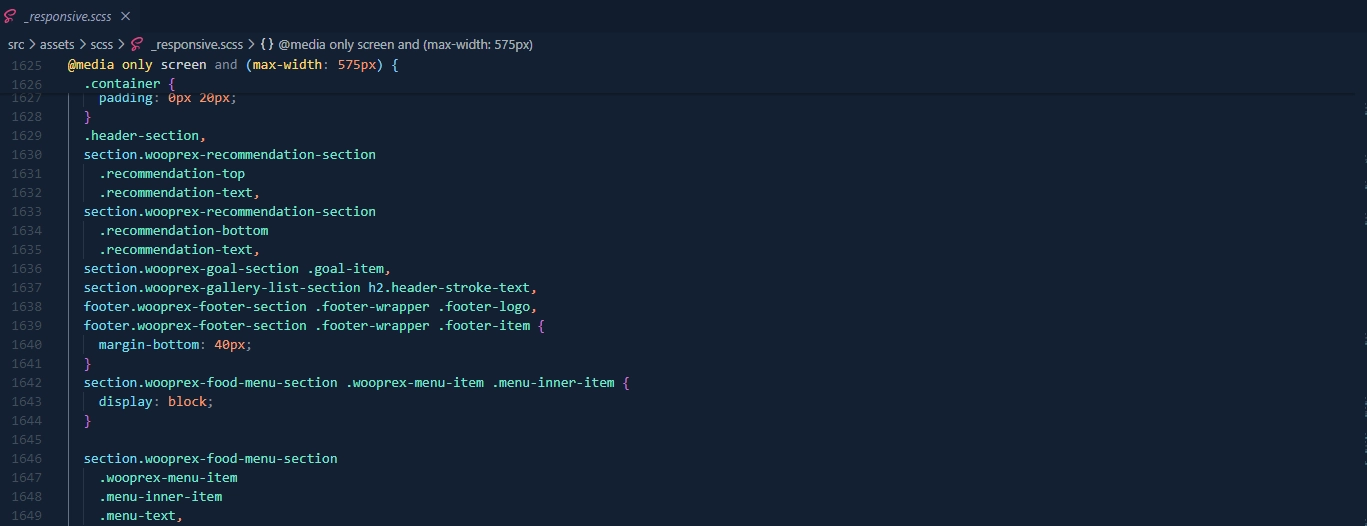
Task: Click the curly braces symbol icon in breadcrumb
Action: (x=266, y=45)
